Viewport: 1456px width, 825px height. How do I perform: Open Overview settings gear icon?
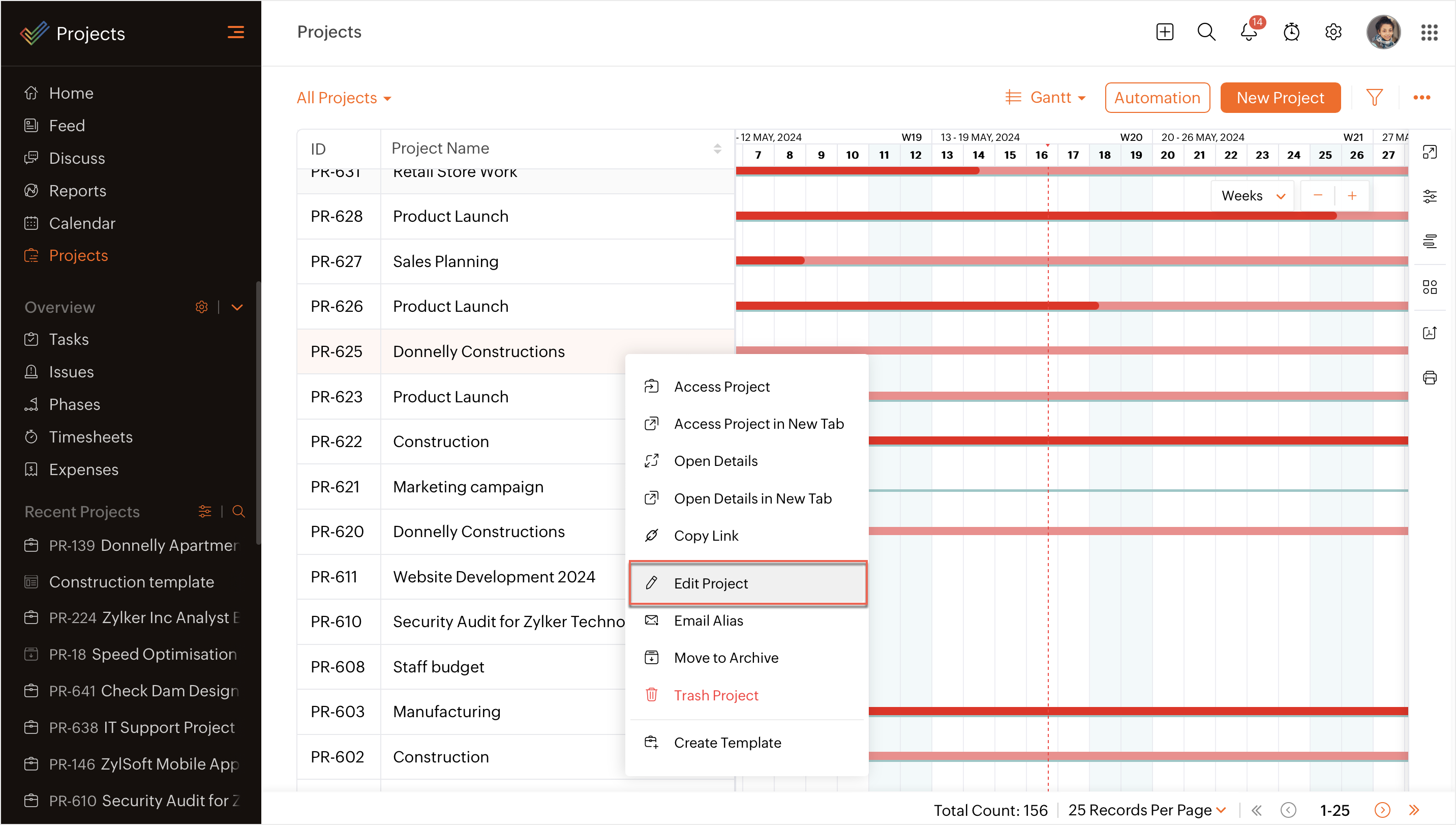point(201,307)
